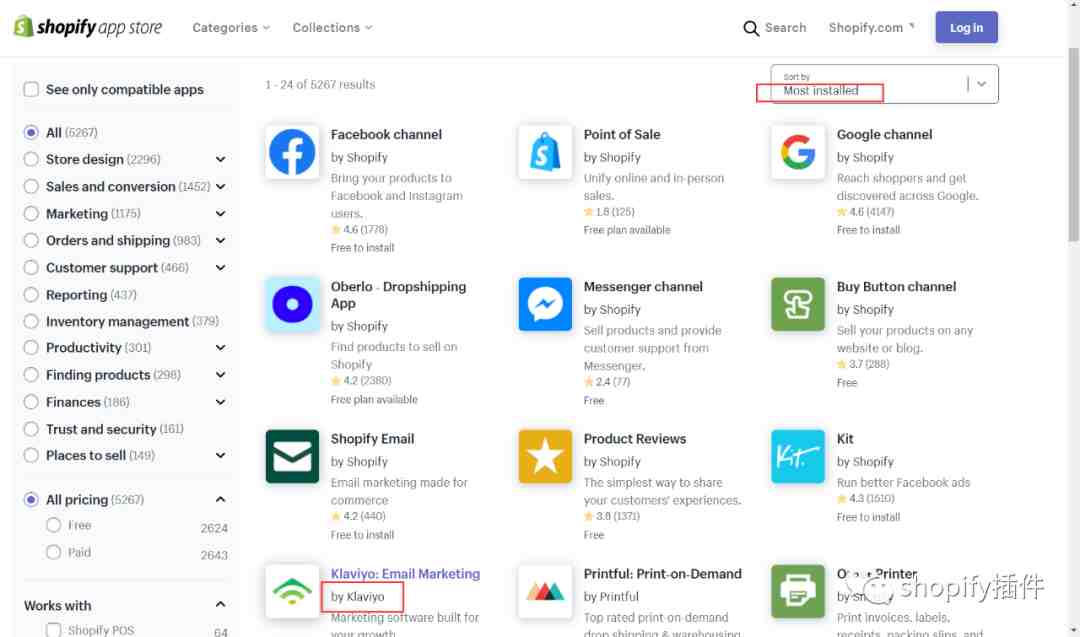Image resolution: width=1080 pixels, height=637 pixels.
Task: Enable See only compatible apps checkbox
Action: [x=31, y=90]
